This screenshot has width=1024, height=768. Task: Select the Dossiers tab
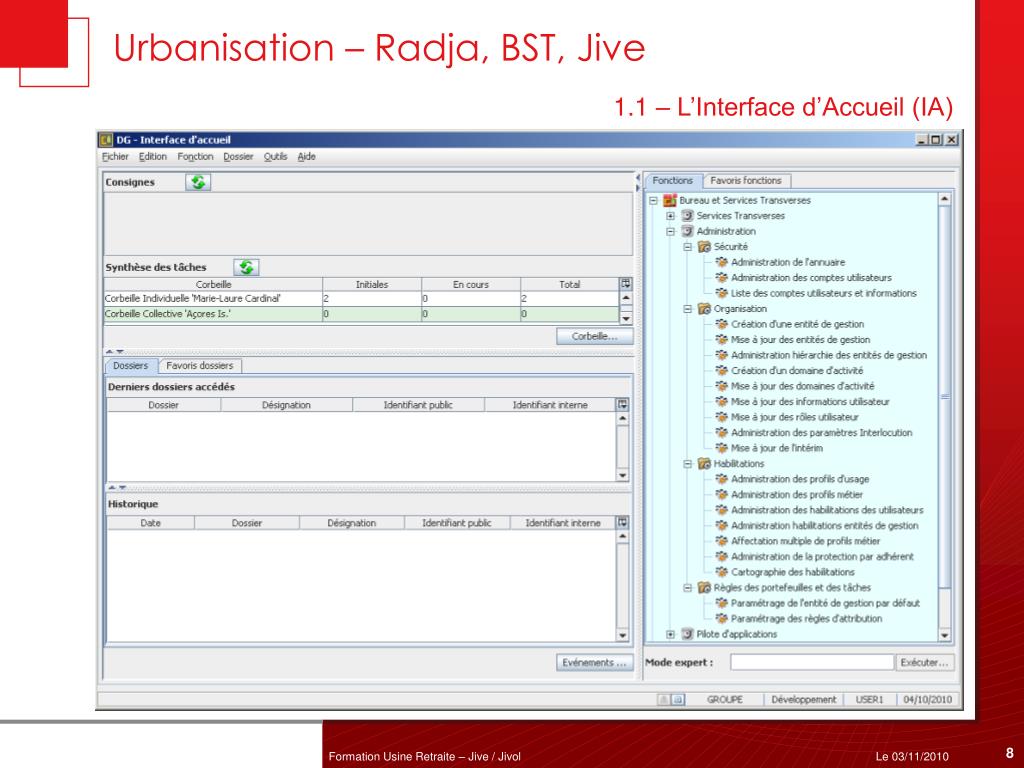click(x=131, y=366)
